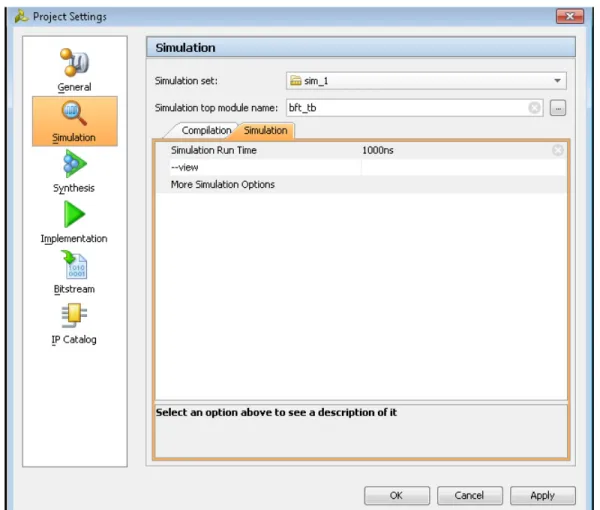Switch to the Compilation tab

[x=206, y=130]
